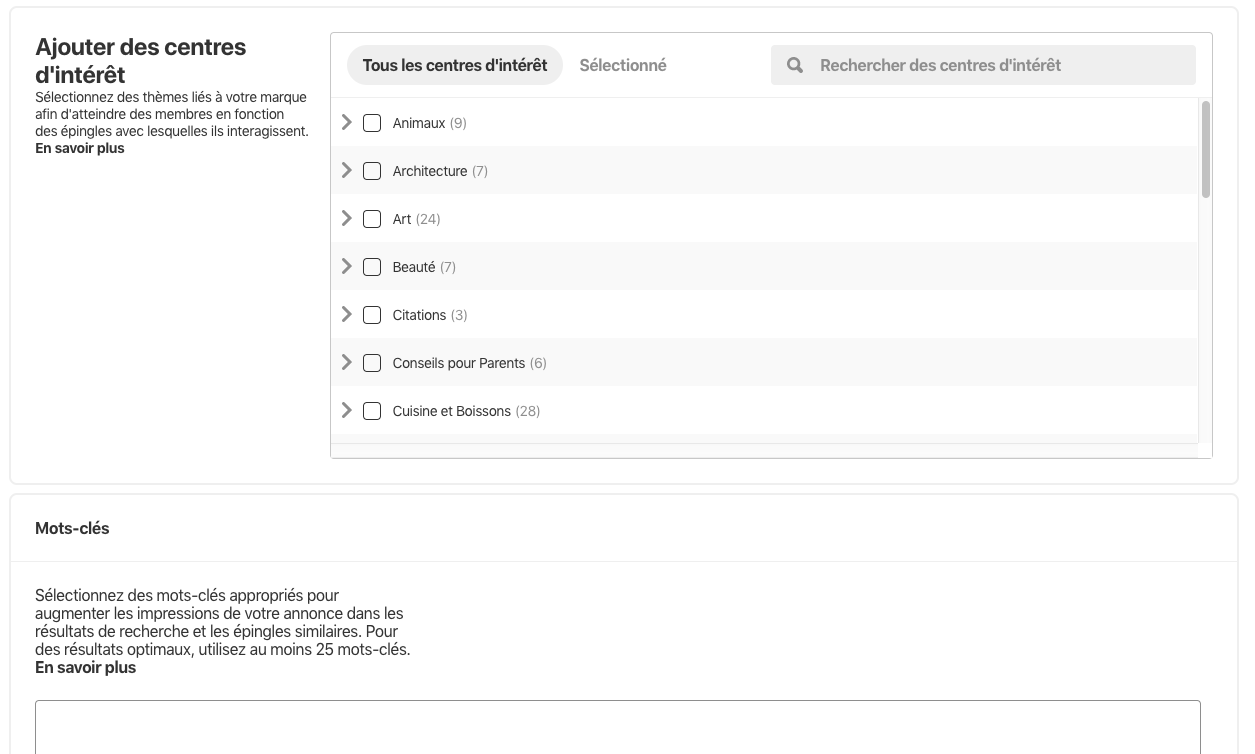Screen dimensions: 1255x754
Task: Expand the Art category chevron
Action: point(347,218)
